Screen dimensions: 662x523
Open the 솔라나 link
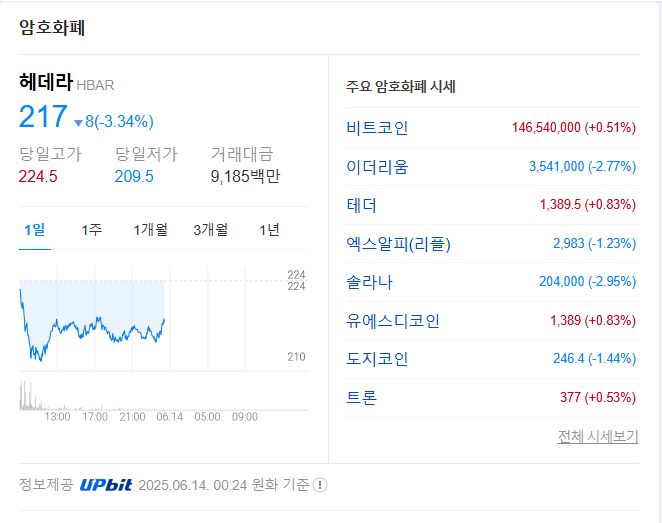click(x=369, y=282)
